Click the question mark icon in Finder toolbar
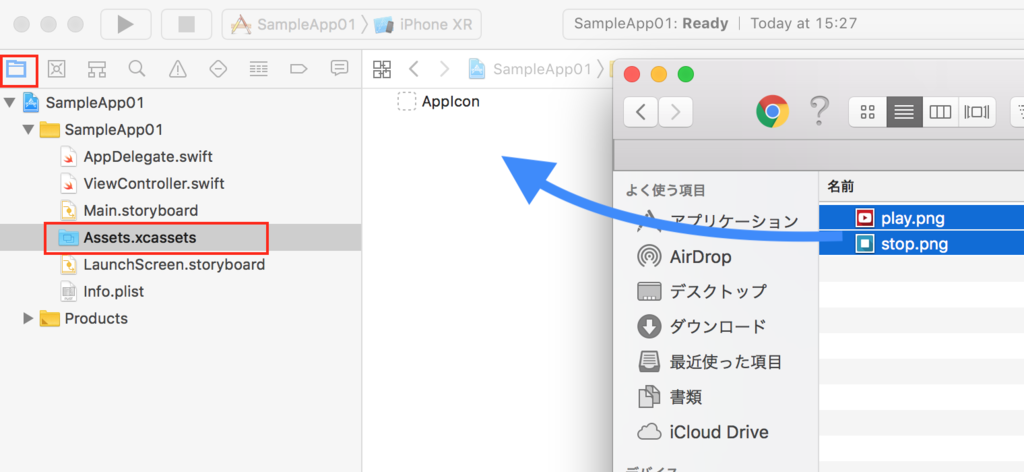The image size is (1024, 472). (818, 112)
